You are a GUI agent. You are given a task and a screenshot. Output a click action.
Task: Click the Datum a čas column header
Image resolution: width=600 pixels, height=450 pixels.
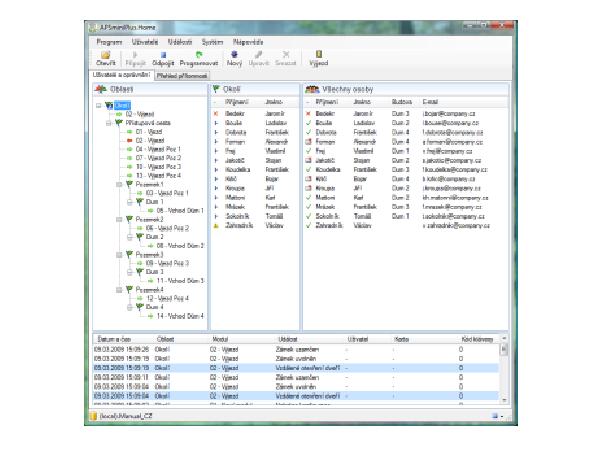pyautogui.click(x=109, y=340)
